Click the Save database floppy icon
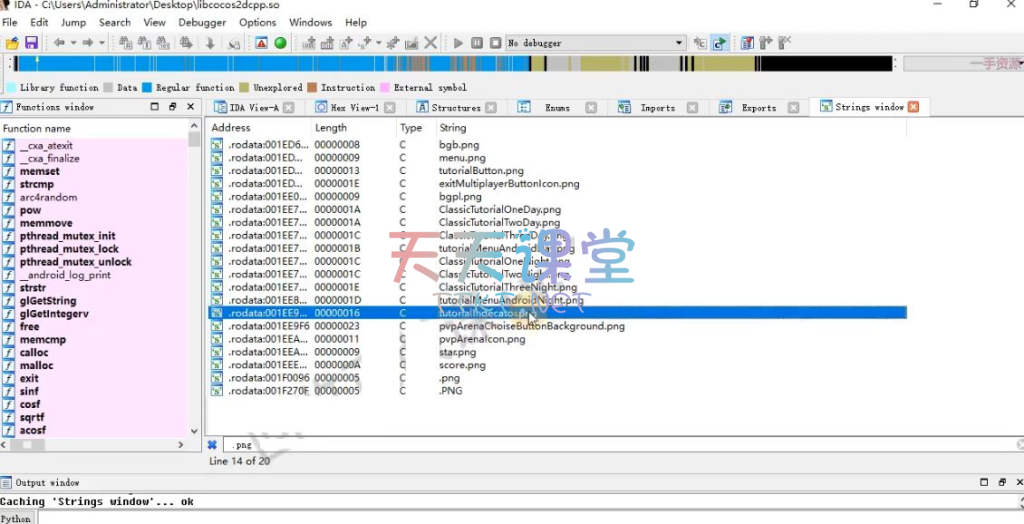This screenshot has height=524, width=1024. [x=31, y=43]
